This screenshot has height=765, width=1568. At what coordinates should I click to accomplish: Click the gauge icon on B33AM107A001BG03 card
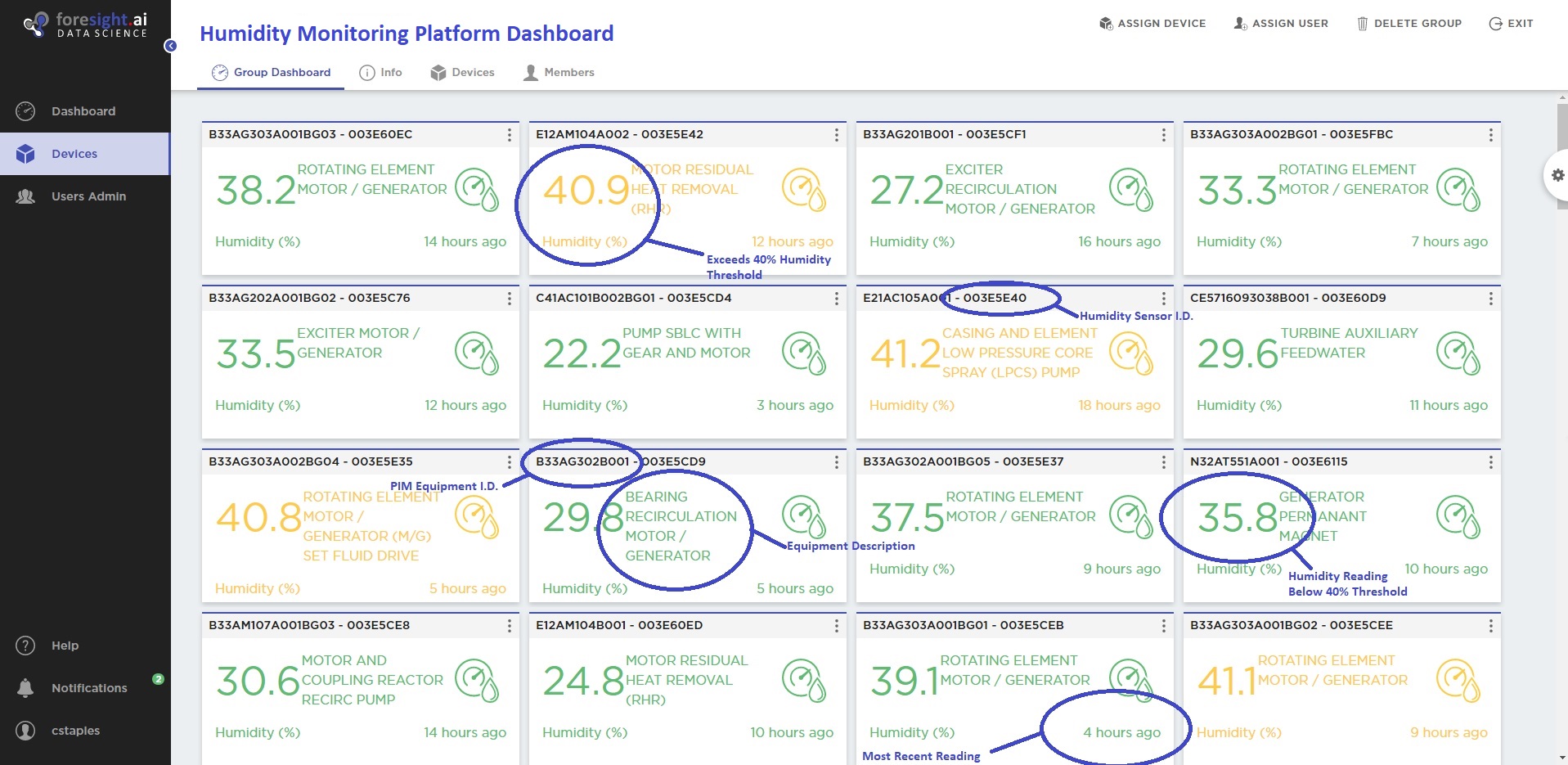tap(476, 681)
